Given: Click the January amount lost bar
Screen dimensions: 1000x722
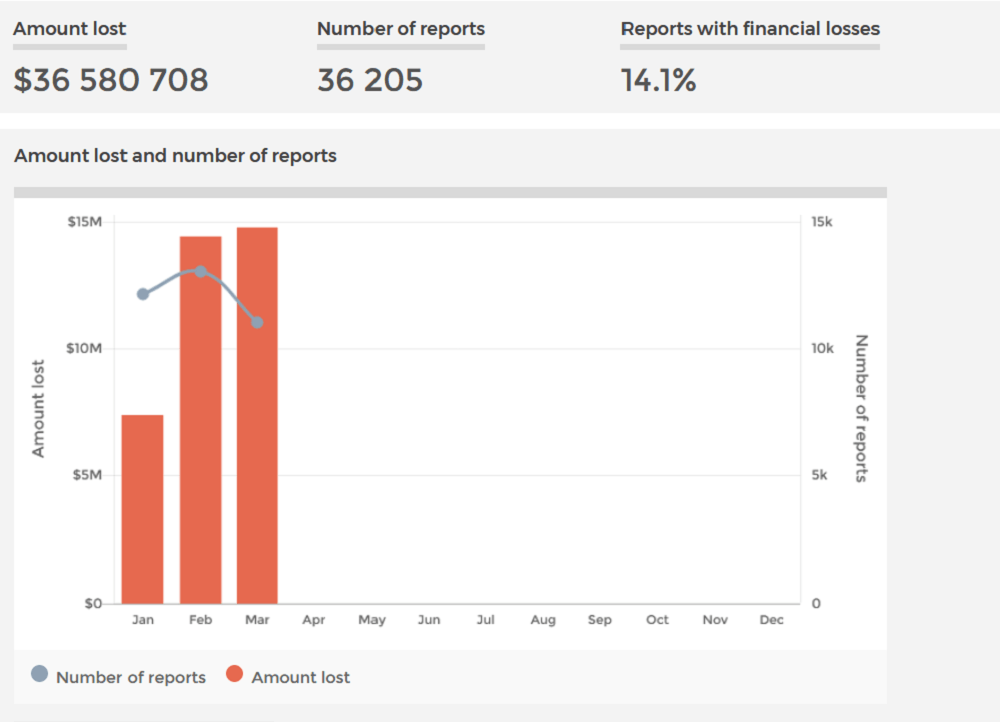Looking at the screenshot, I should [x=142, y=509].
